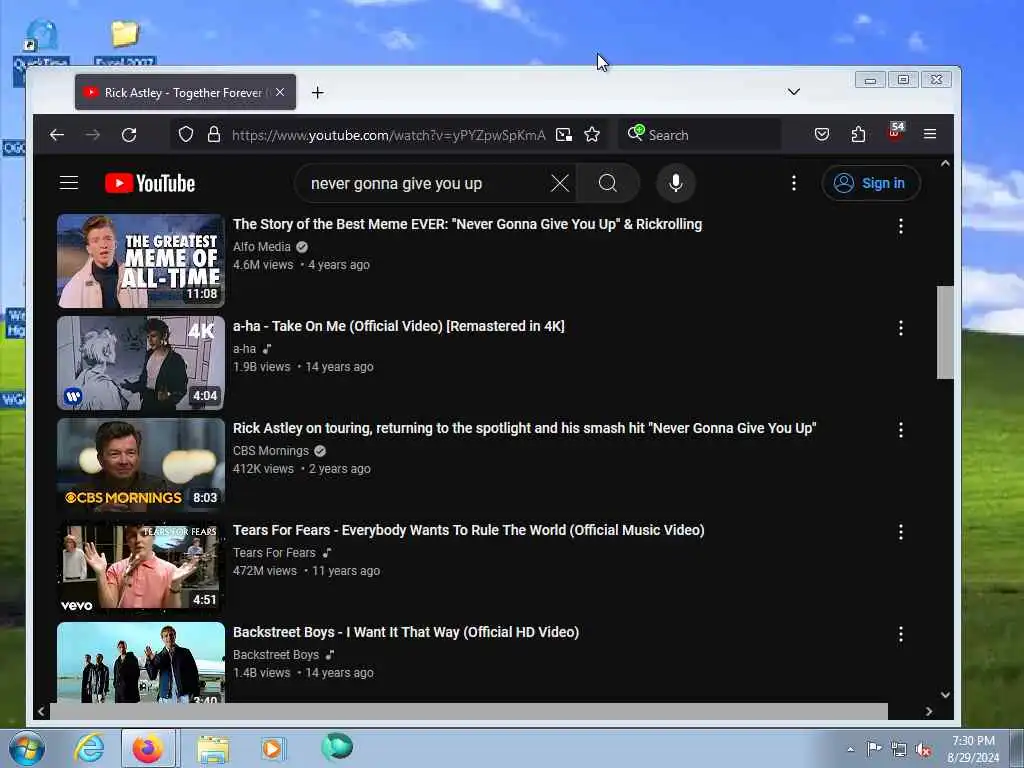View site security via padlock icon
1024x768 pixels.
point(214,135)
